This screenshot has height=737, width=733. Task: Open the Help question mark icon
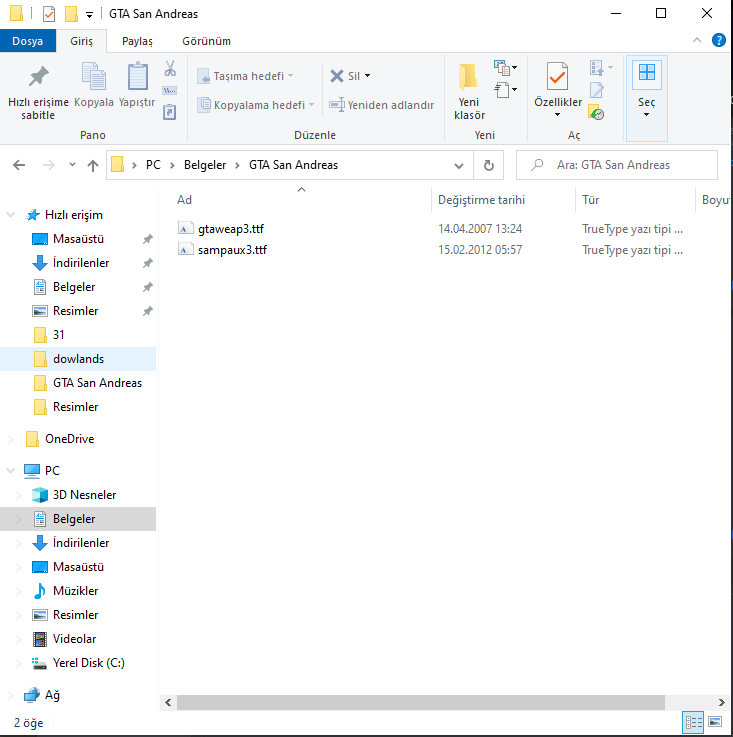click(718, 40)
